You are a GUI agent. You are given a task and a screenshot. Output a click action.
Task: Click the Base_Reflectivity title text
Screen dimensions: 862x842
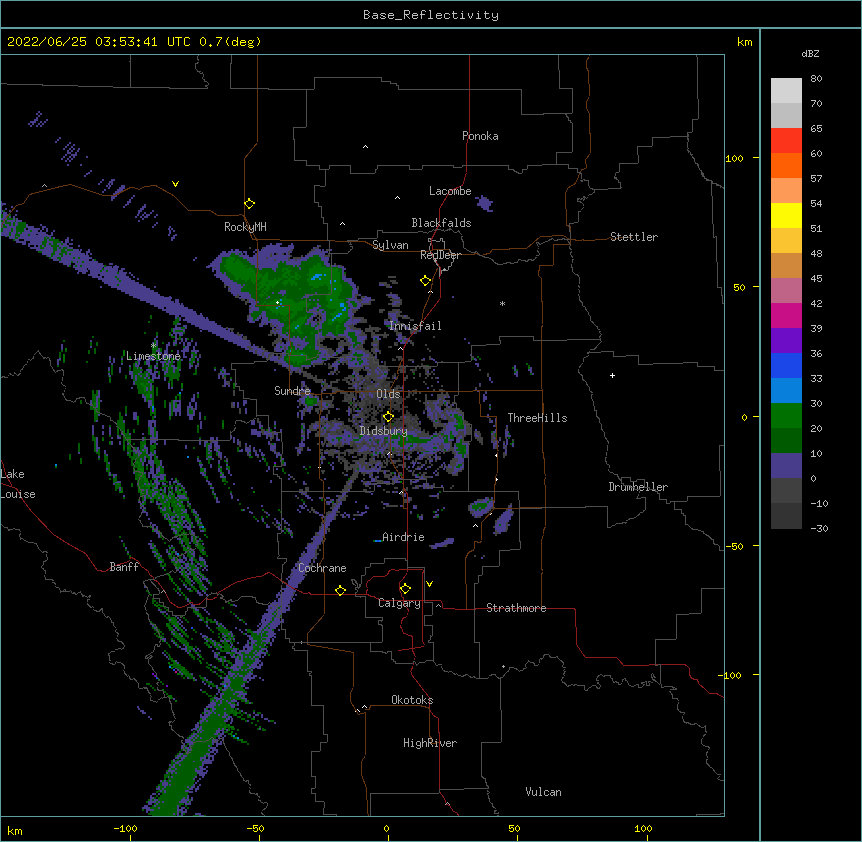coord(431,15)
